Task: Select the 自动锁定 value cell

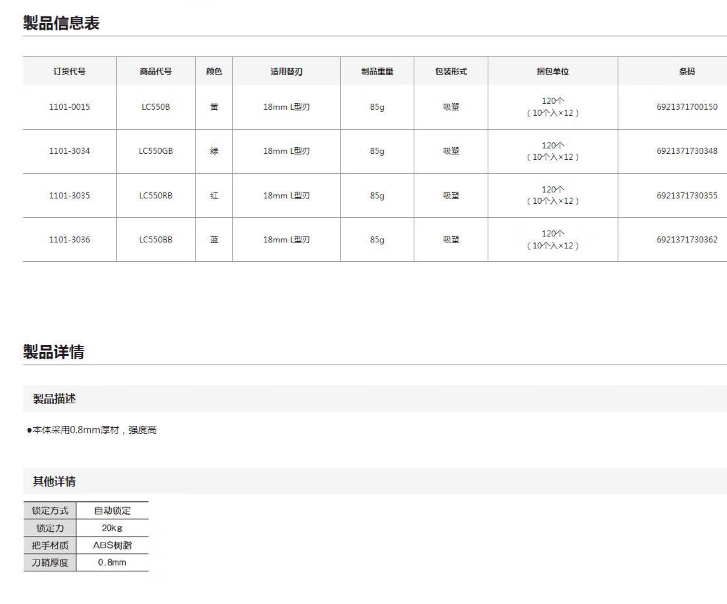Action: coord(112,511)
